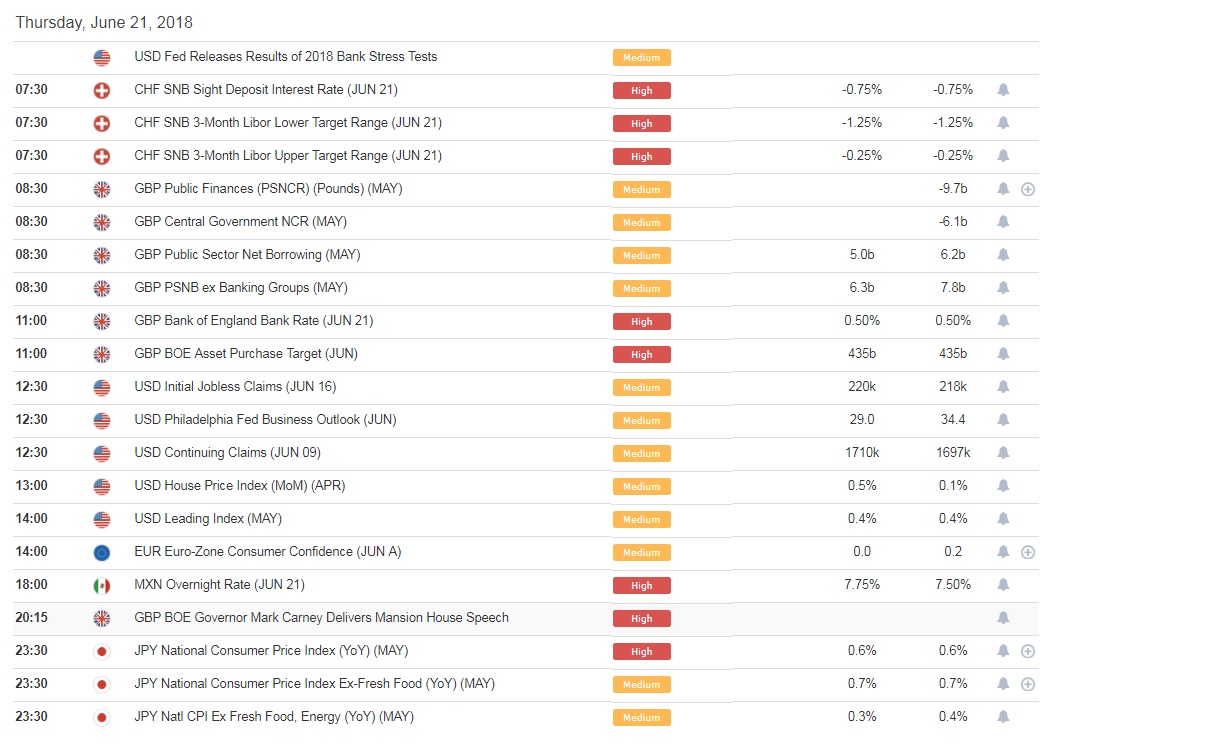Click Swiss flag icon beside Libor Lower Target Range
This screenshot has height=750, width=1205.
tap(101, 123)
